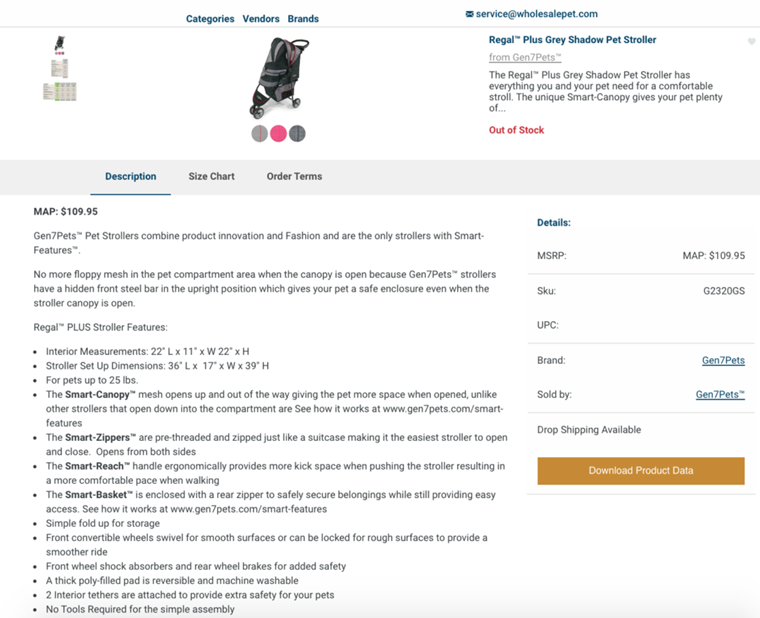Select the first stroller thumbnail image
760x618 pixels.
(x=60, y=45)
